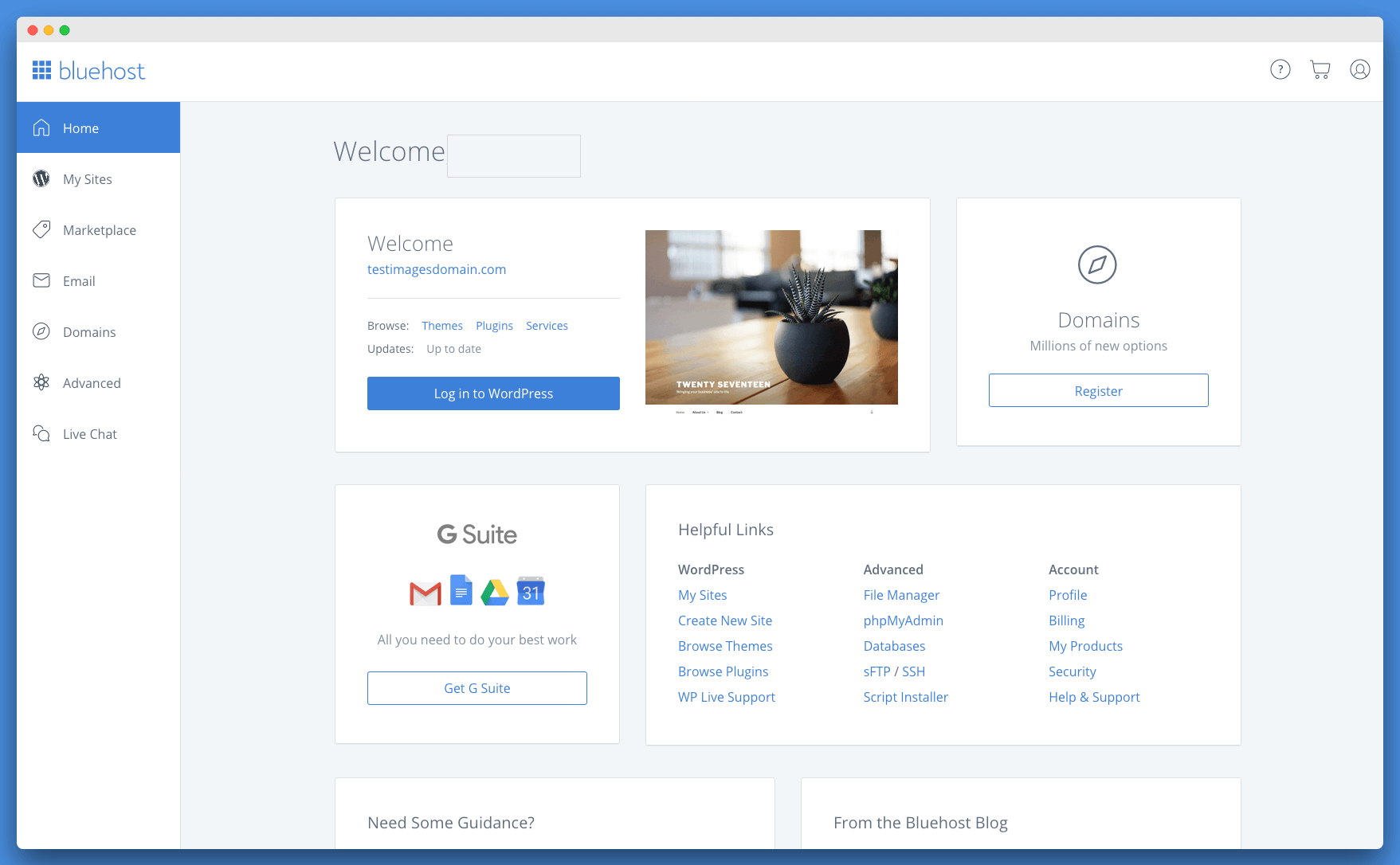Image resolution: width=1400 pixels, height=865 pixels.
Task: Open My Sites in the sidebar
Action: tap(88, 179)
